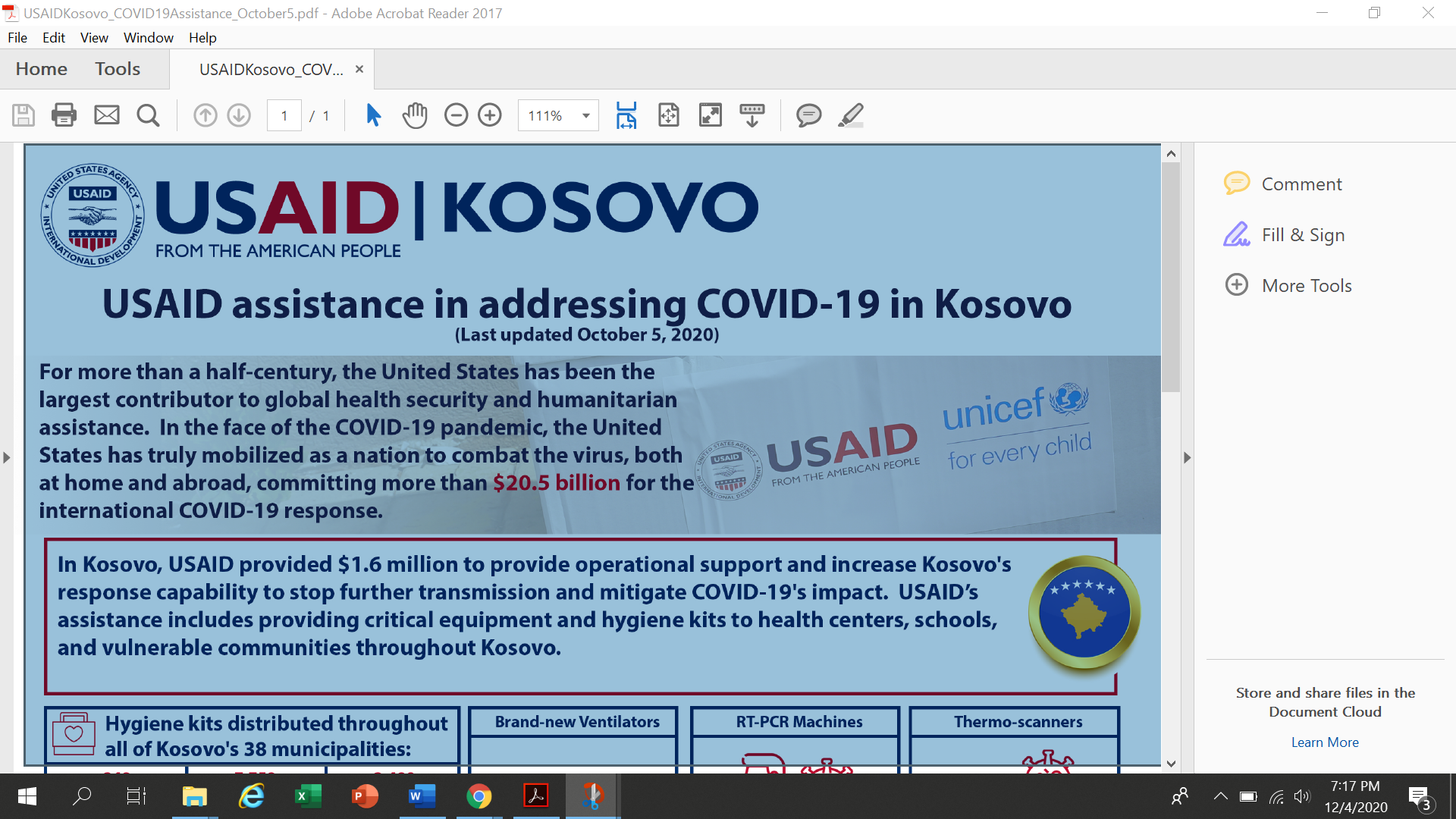Open the Window menu
This screenshot has height=819, width=1456.
coord(149,37)
